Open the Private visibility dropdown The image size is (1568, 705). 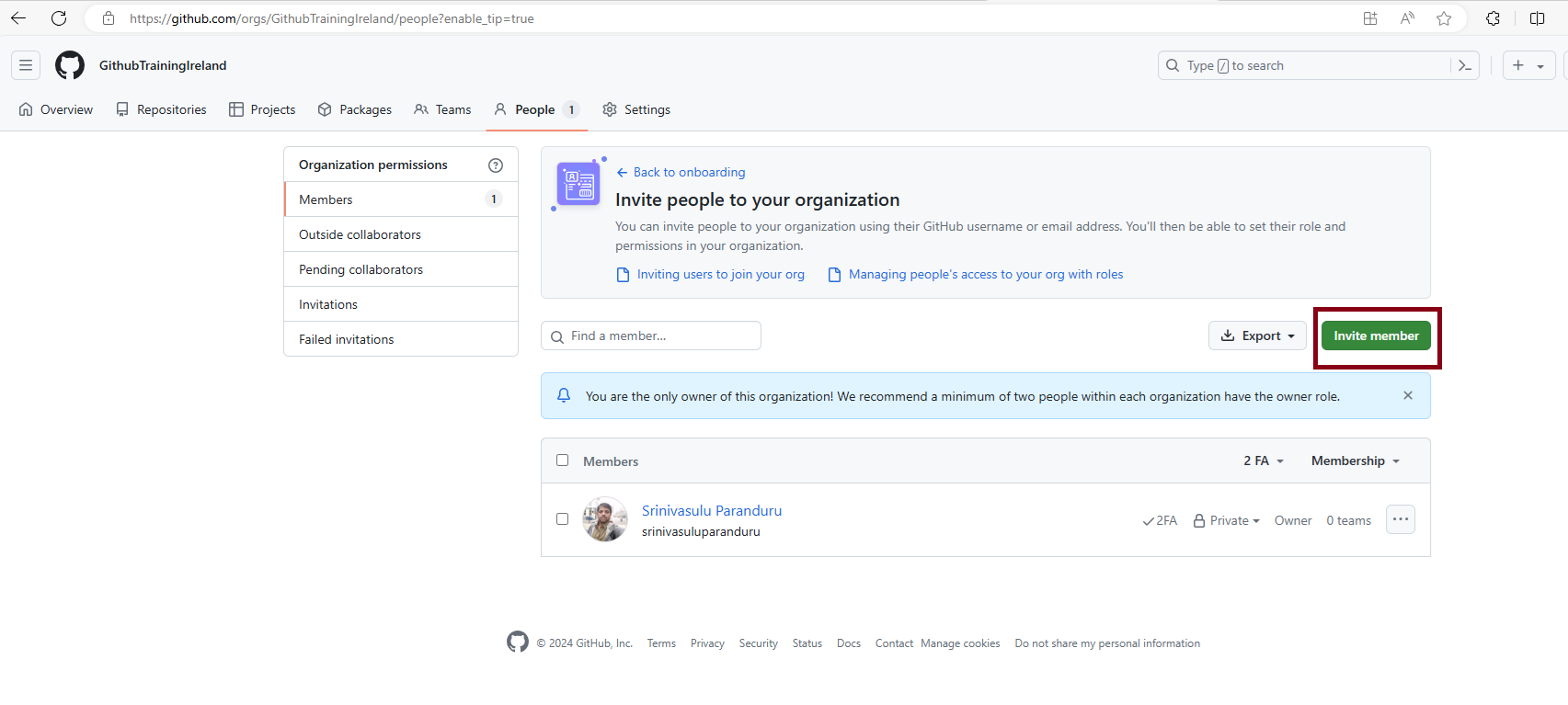[1227, 520]
